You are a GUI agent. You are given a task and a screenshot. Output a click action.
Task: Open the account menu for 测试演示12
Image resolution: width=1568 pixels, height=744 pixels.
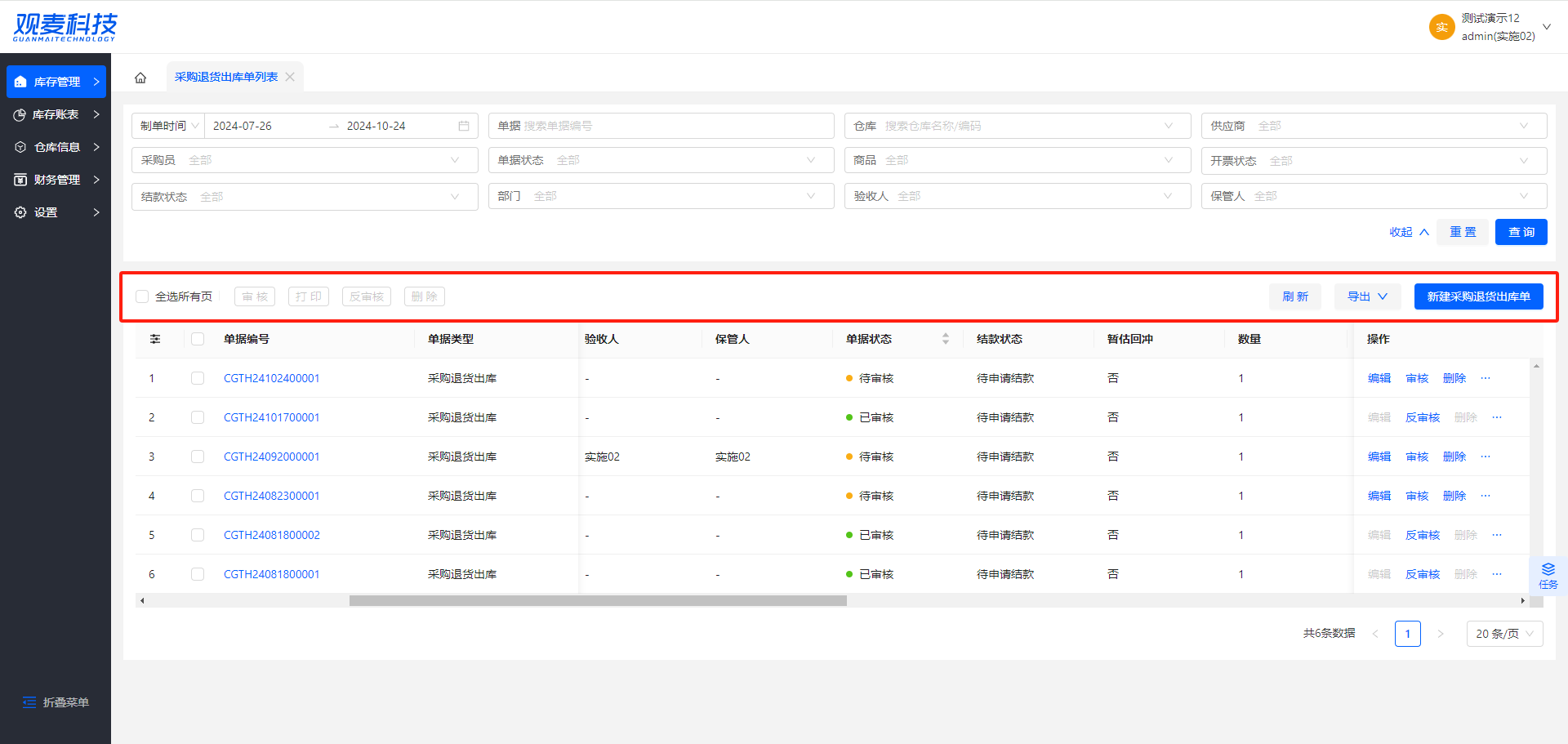tap(1490, 27)
